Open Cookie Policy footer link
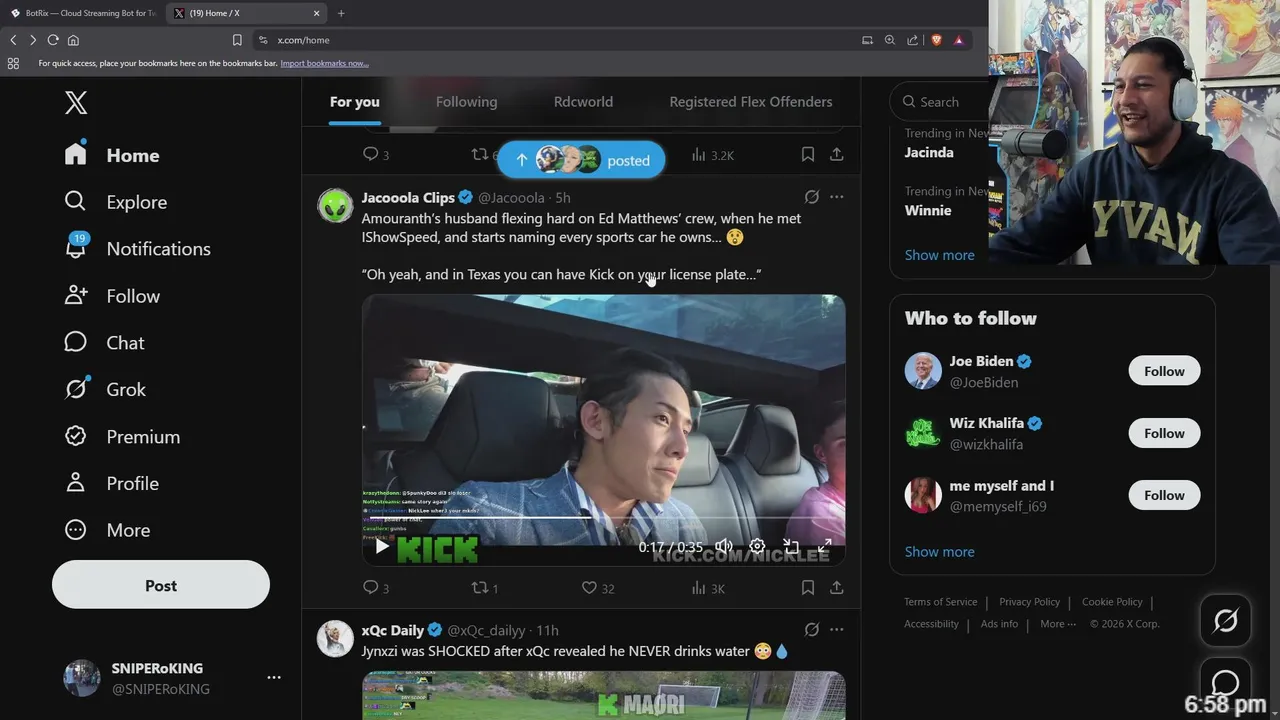The image size is (1280, 720). (1112, 602)
